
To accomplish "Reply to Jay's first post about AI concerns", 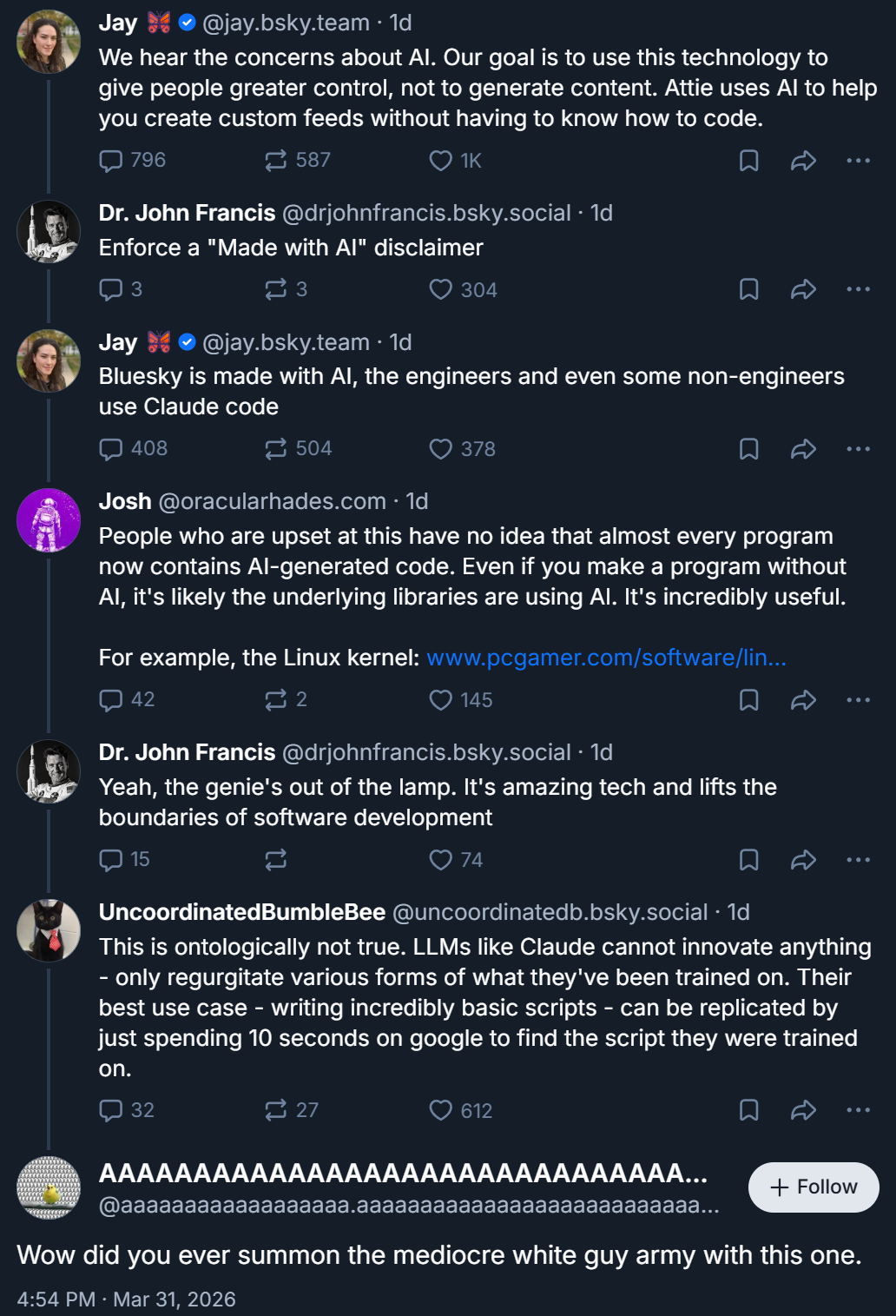I will point(111,161).
